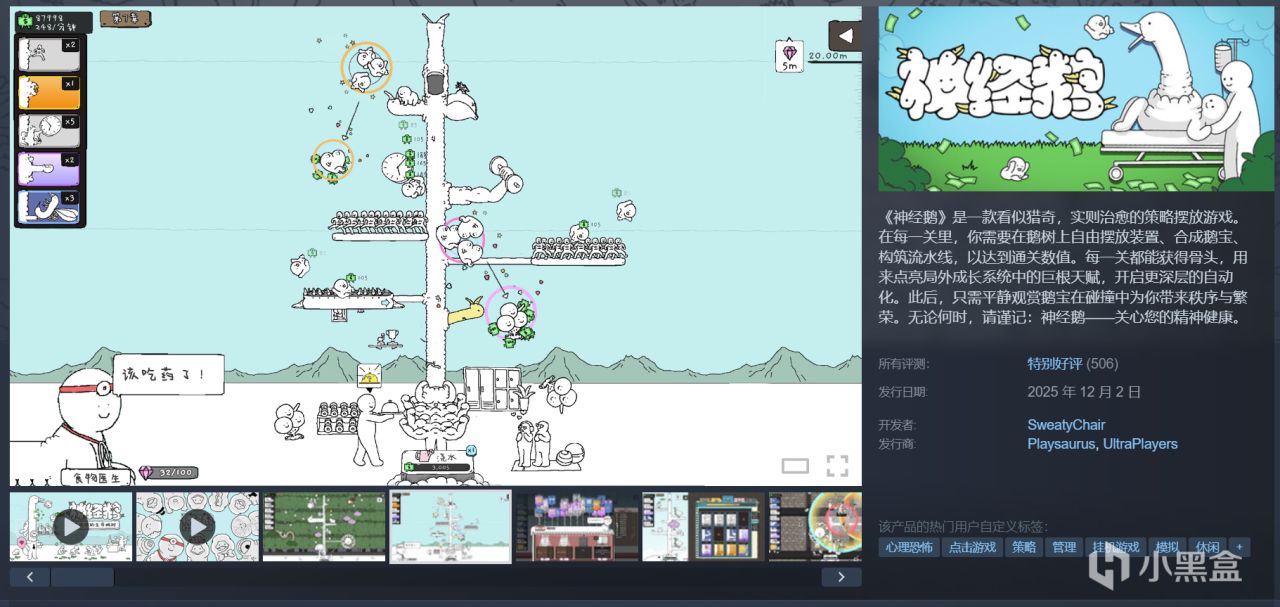1280x607 pixels.
Task: Open the purple shop screenshot thumbnail
Action: 577,526
